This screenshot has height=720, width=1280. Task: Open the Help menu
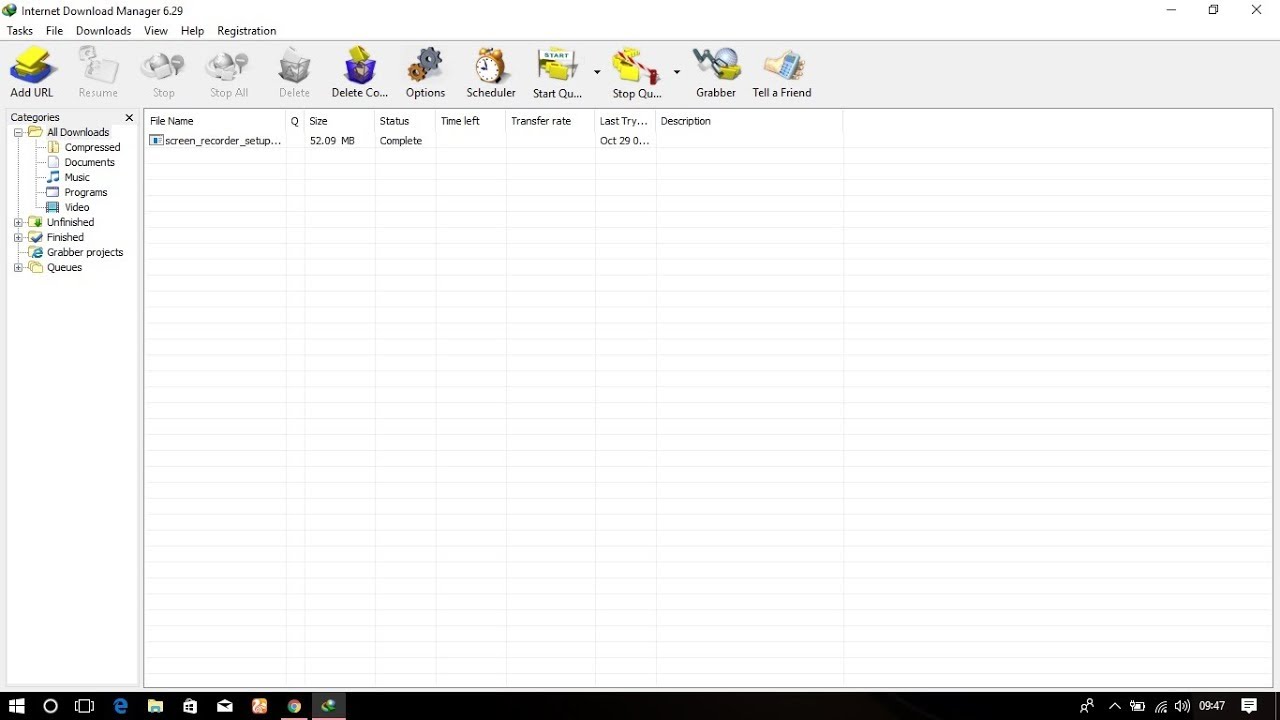[192, 31]
